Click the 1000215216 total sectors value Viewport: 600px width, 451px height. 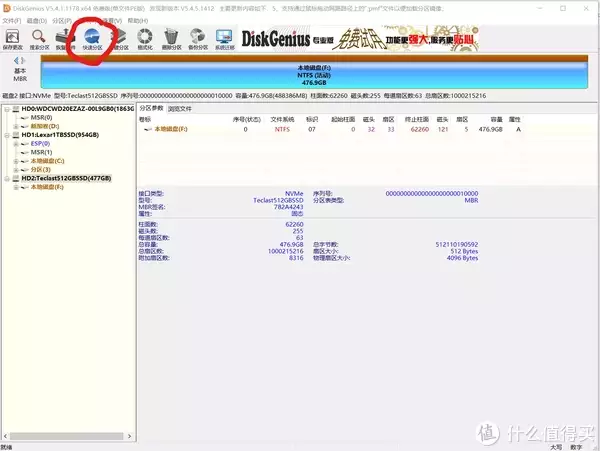285,251
